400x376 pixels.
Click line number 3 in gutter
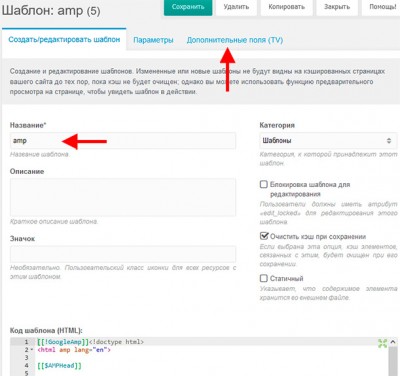coord(26,358)
